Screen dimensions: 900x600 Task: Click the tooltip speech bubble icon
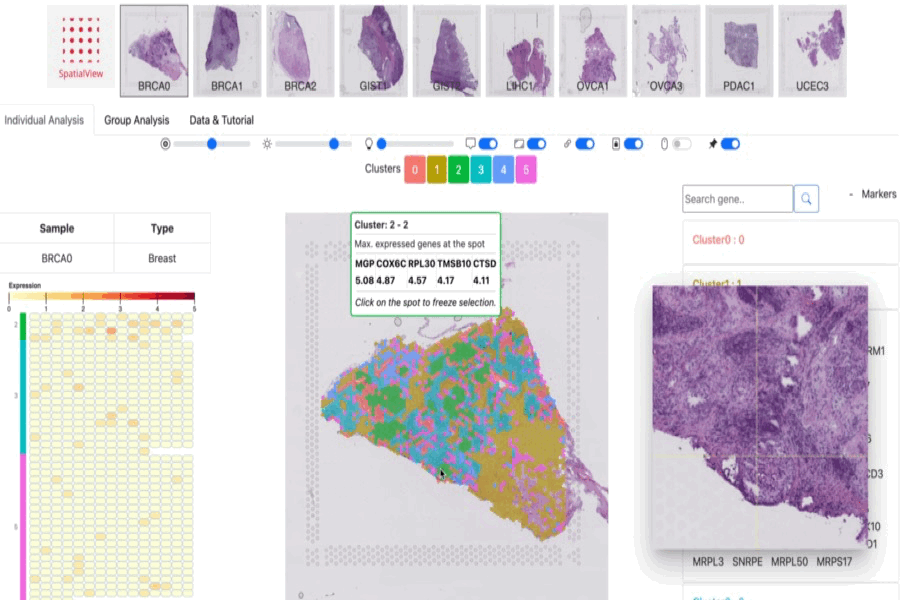coord(470,144)
